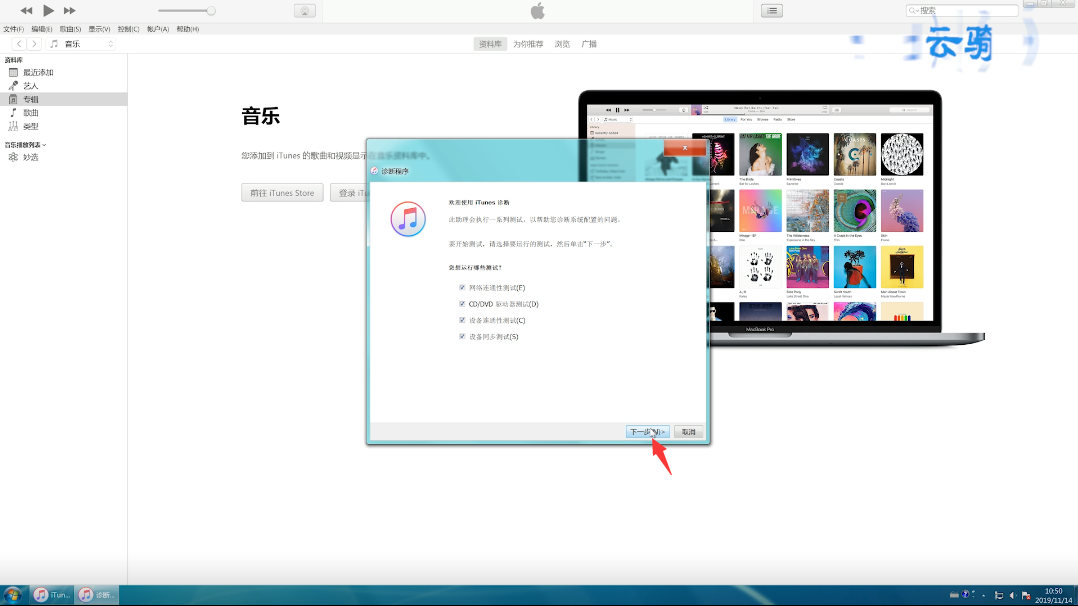Click the fast-forward (next track) button

point(69,10)
